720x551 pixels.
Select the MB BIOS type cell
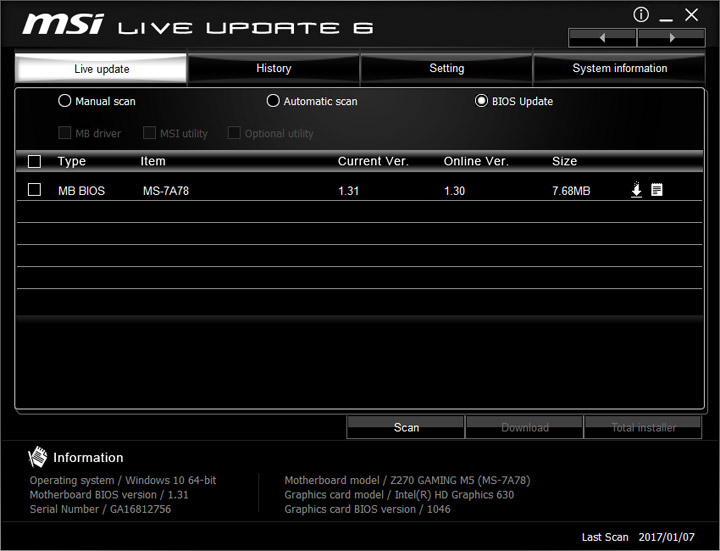(81, 191)
